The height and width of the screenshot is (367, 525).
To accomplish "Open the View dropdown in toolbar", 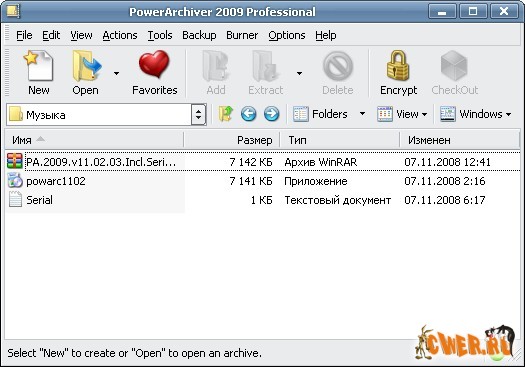I will [402, 114].
